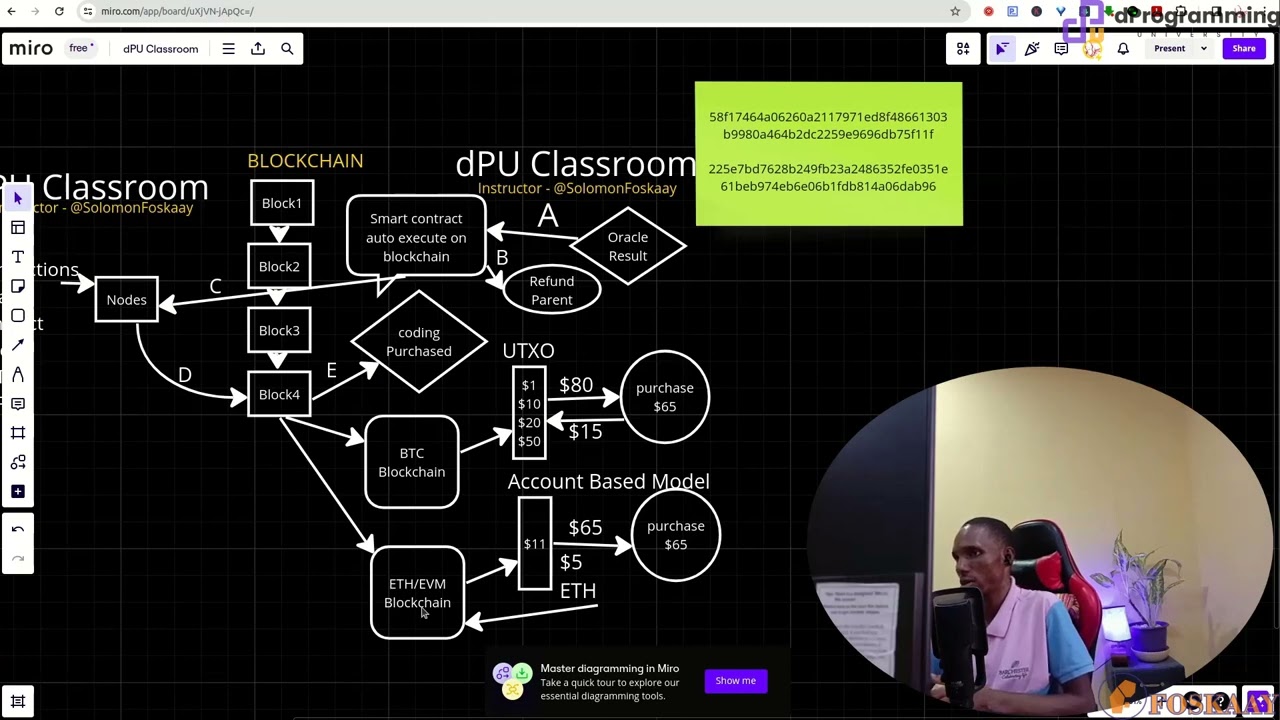Select the Text tool
Image resolution: width=1280 pixels, height=720 pixels.
(x=18, y=257)
